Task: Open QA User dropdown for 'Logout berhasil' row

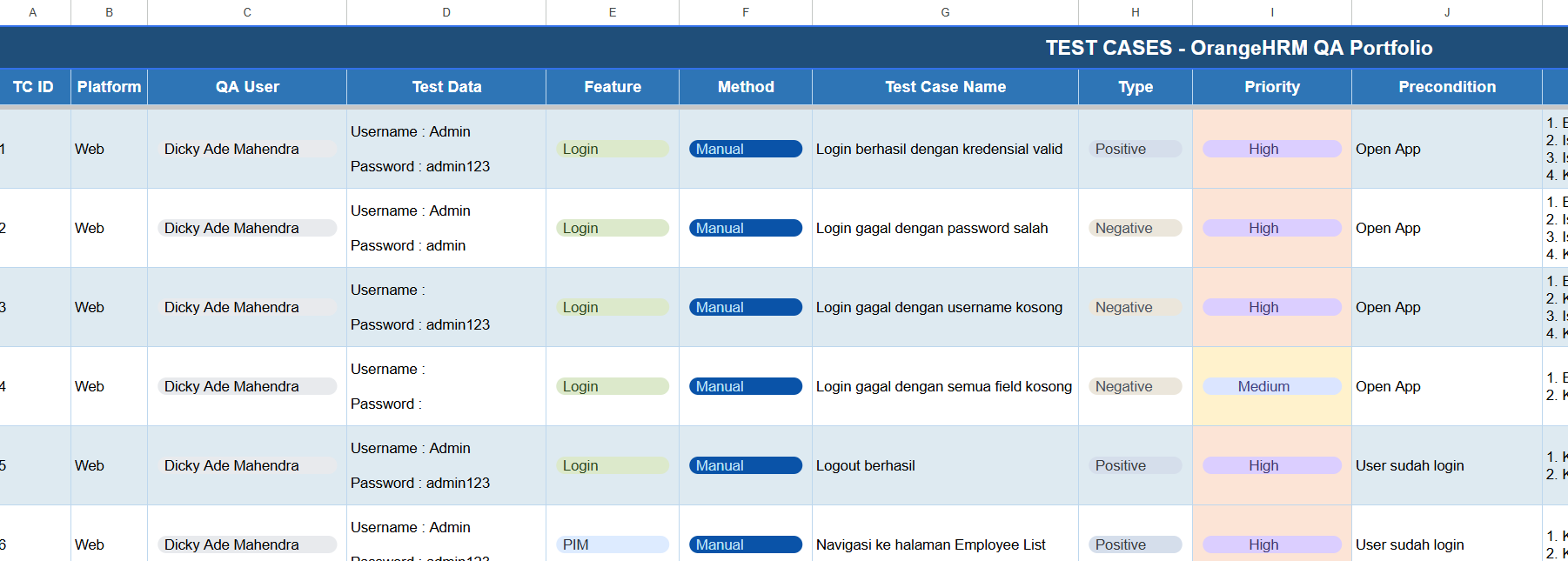Action: (x=247, y=465)
